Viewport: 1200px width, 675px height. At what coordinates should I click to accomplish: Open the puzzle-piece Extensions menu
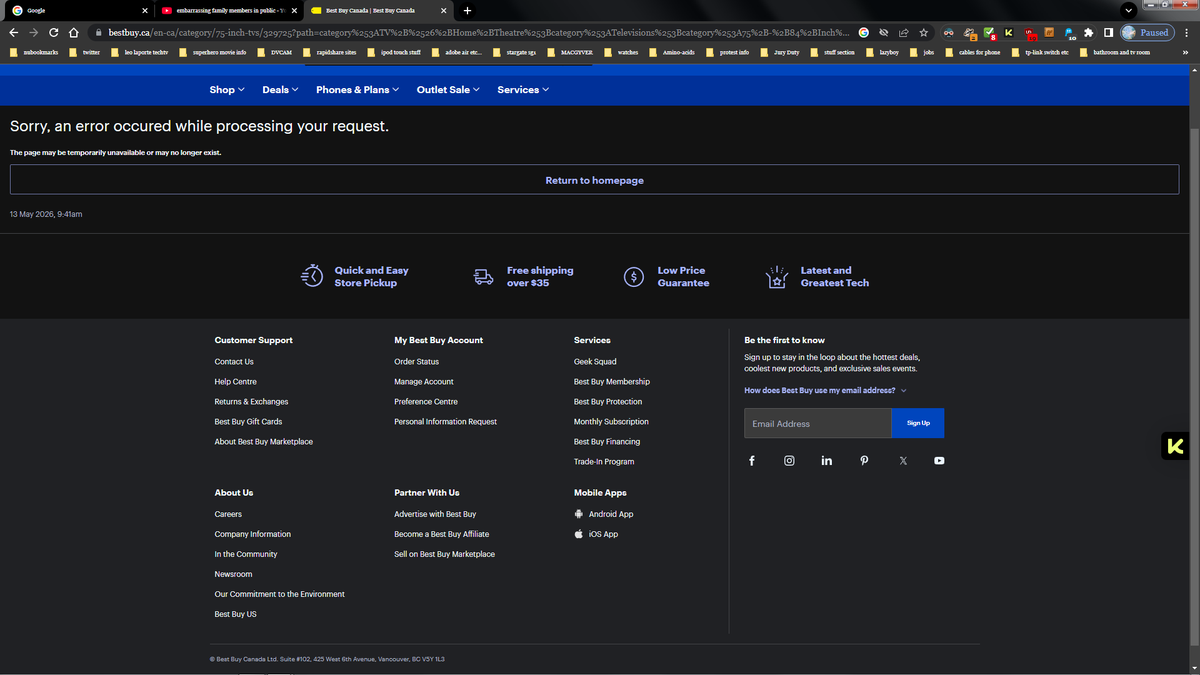coord(1089,32)
